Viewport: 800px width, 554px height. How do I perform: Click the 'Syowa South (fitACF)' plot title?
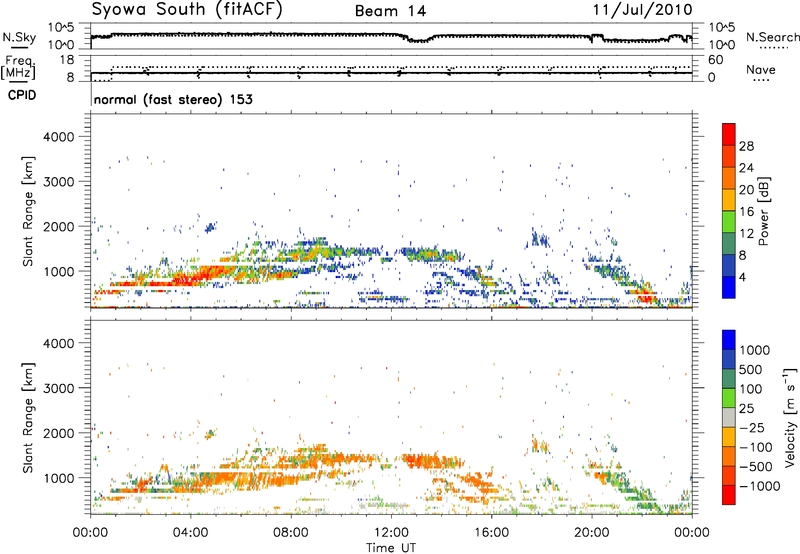pyautogui.click(x=187, y=10)
